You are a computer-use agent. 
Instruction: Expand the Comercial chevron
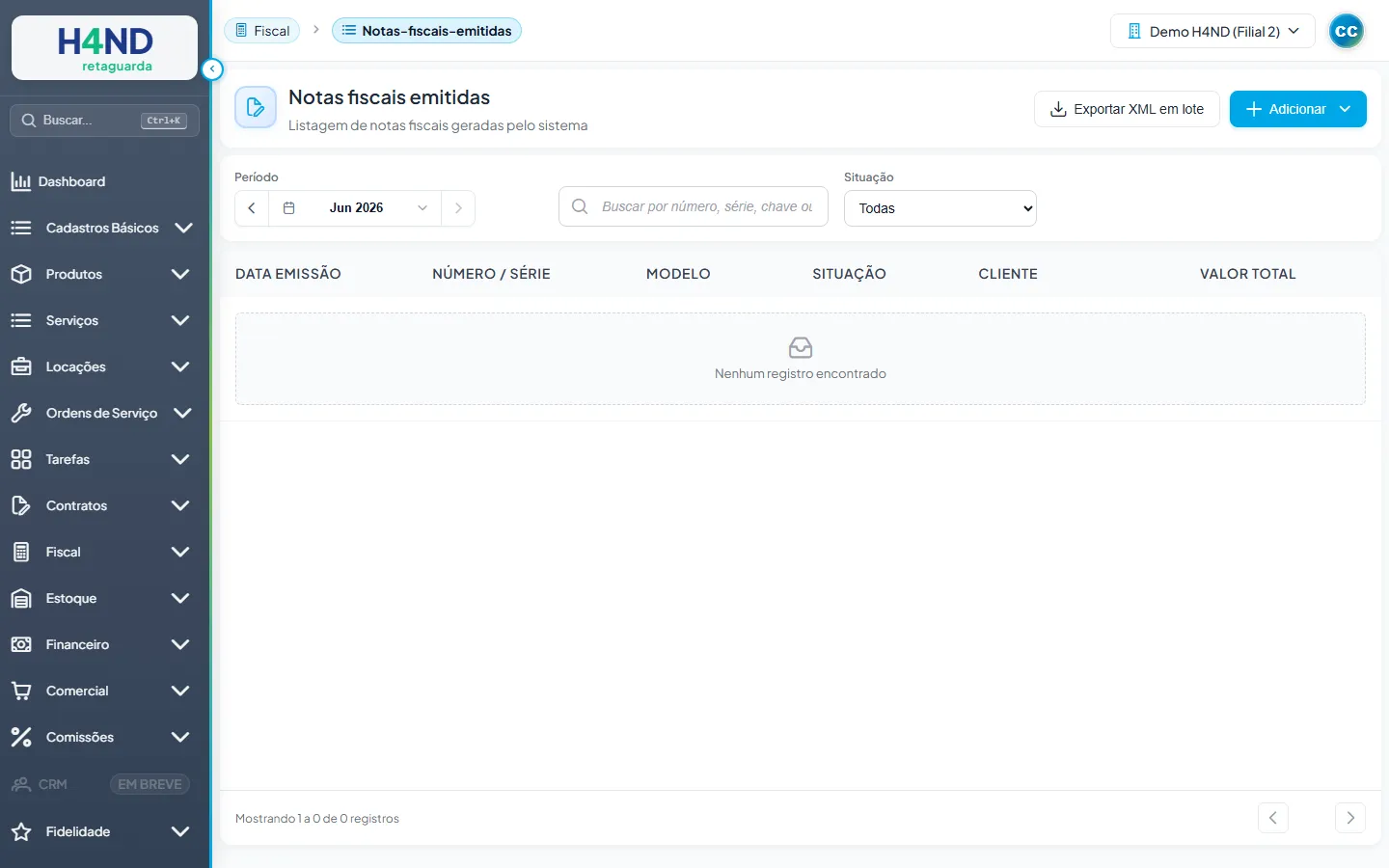tap(179, 691)
